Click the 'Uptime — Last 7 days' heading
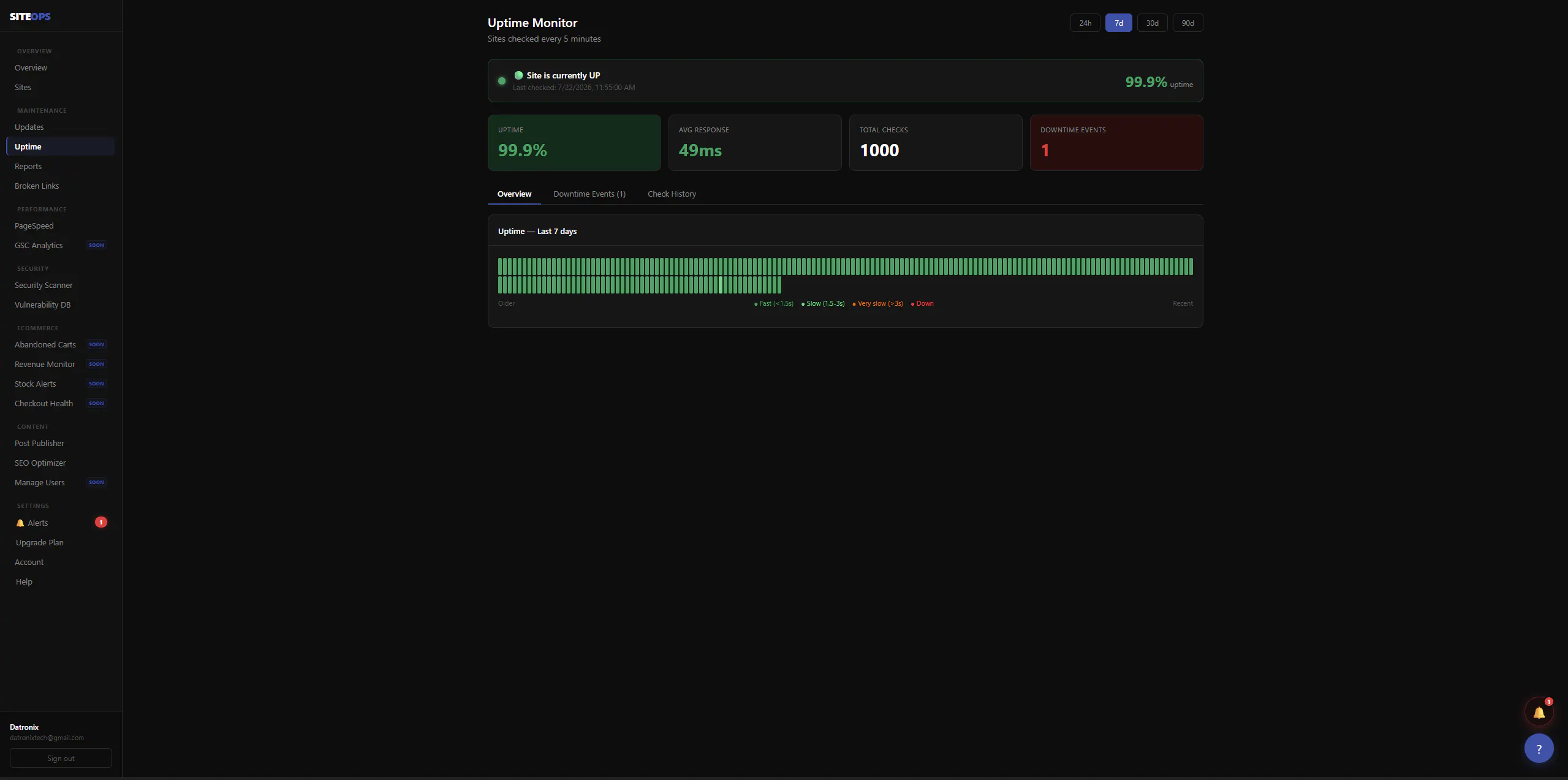1568x780 pixels. pos(537,231)
